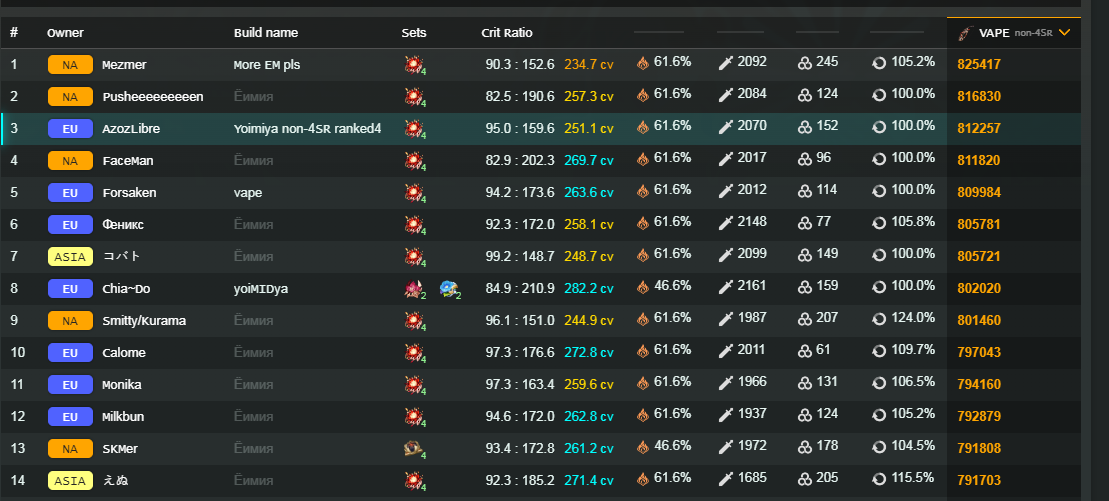Click the Pyro DMG icon in Pusheeeeeeeeen's row
The image size is (1109, 501).
click(643, 95)
